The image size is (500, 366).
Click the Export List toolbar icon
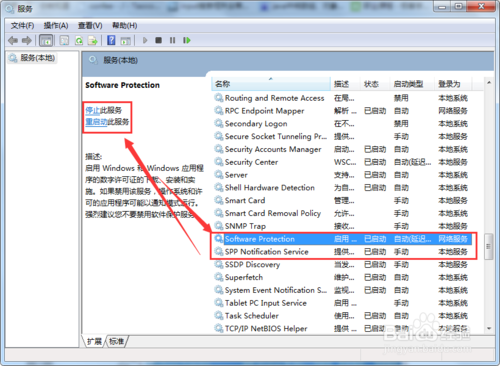(x=93, y=41)
